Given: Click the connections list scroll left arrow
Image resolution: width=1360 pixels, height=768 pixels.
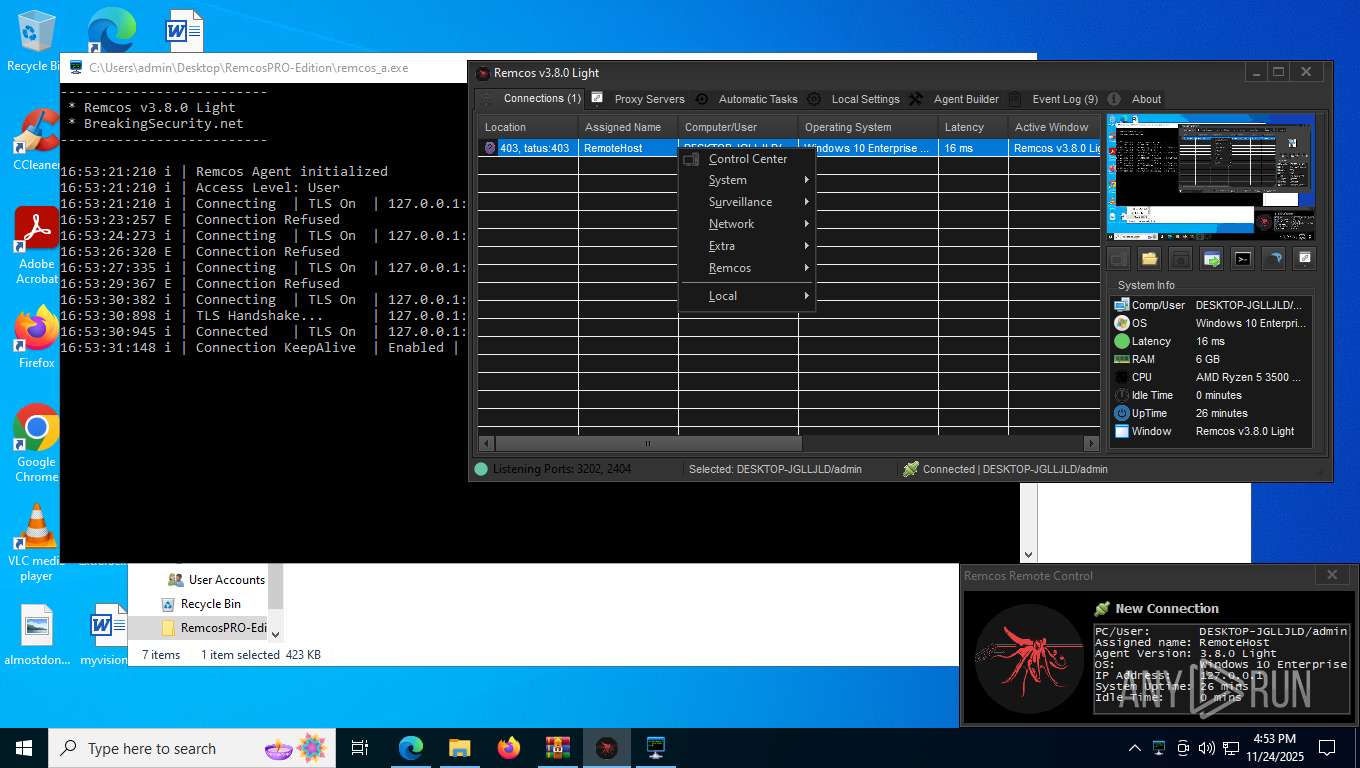Looking at the screenshot, I should pyautogui.click(x=486, y=443).
